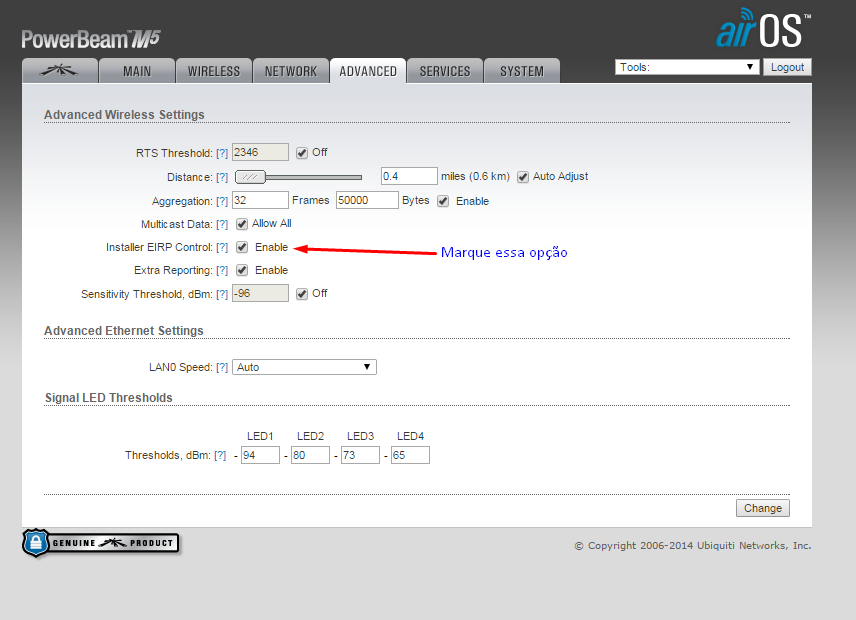Click the Ubiquiti Networks copyright text
Screen dimensions: 856x620
693,545
